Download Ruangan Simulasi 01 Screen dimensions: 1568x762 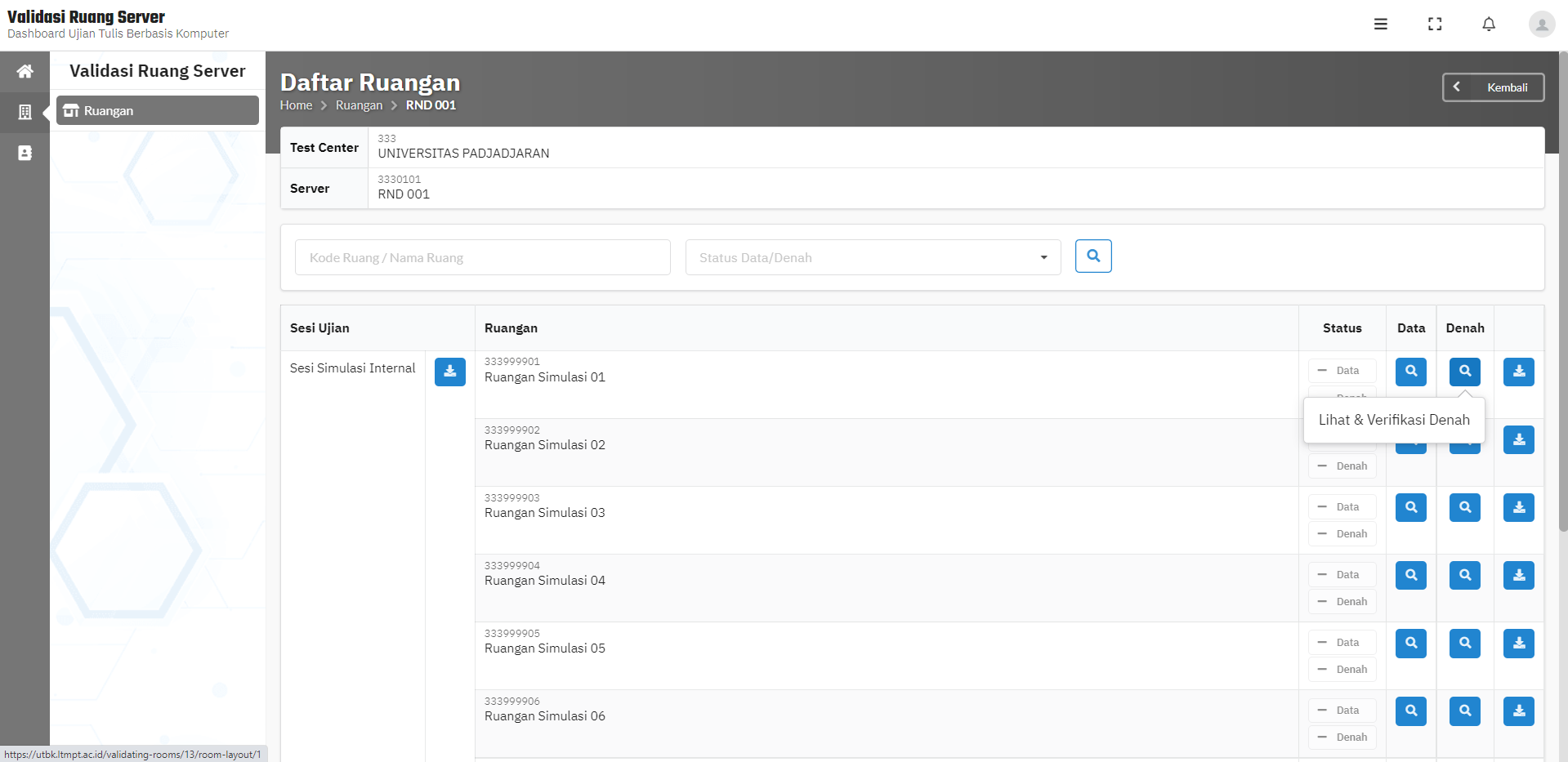1519,372
